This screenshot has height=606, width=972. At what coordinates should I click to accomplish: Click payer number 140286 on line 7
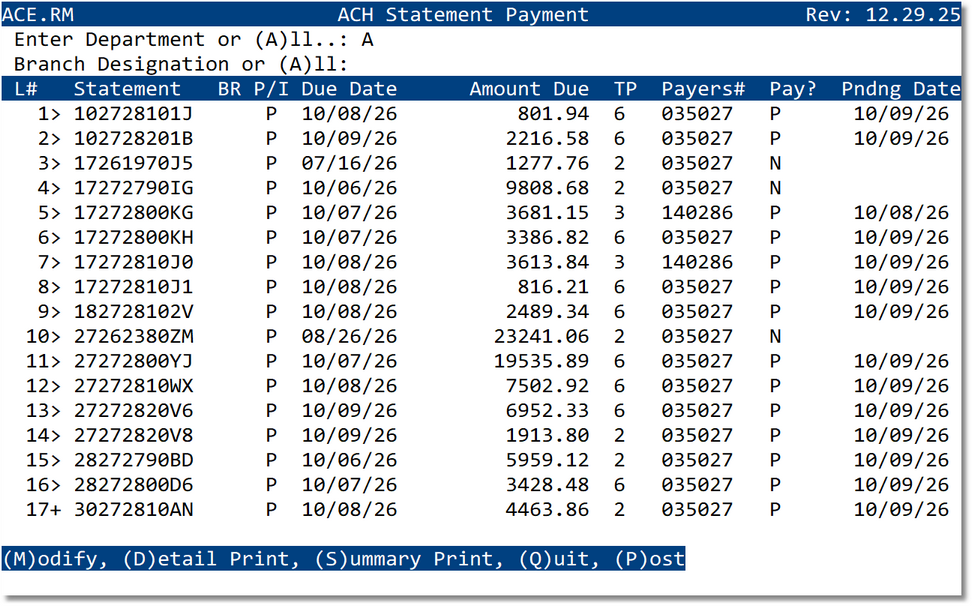coord(697,262)
